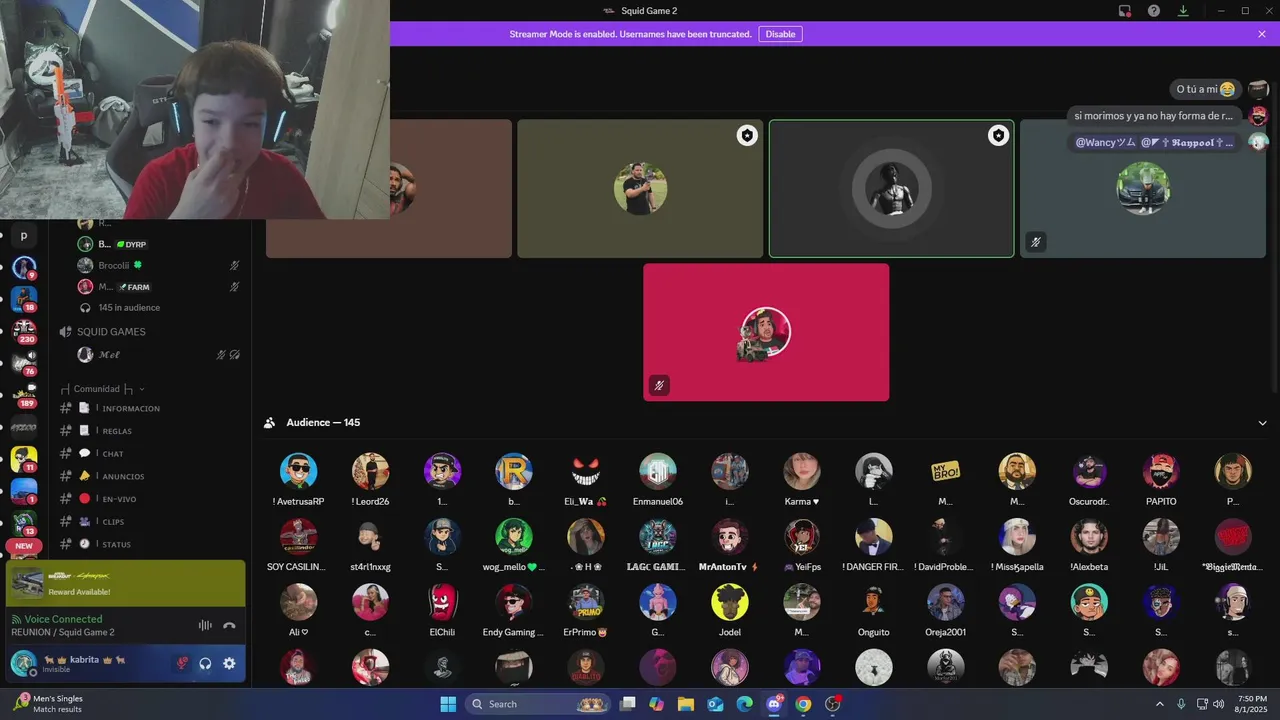Open Microsoft Edge from taskbar
Viewport: 1280px width, 720px height.
pyautogui.click(x=744, y=704)
